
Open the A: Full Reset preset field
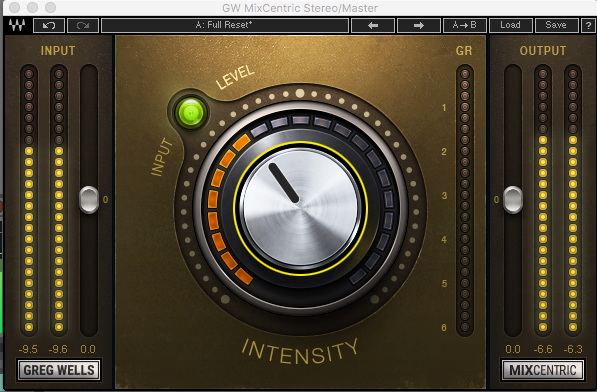(225, 25)
